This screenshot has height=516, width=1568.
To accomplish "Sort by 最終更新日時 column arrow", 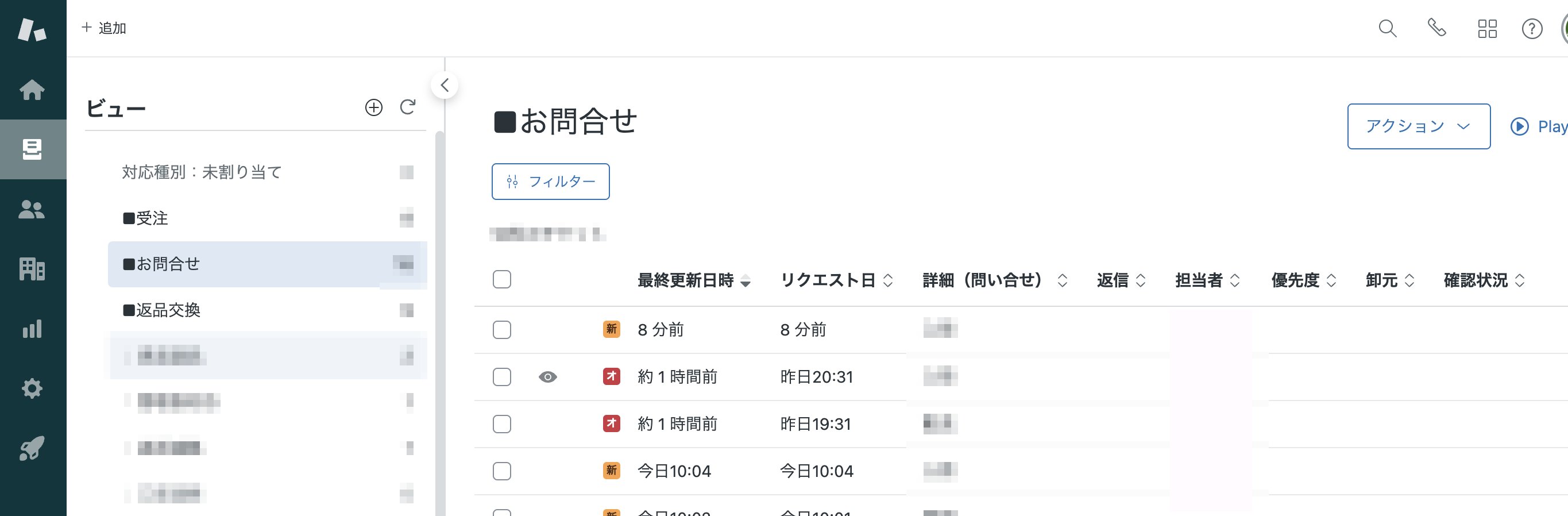I will tap(746, 282).
